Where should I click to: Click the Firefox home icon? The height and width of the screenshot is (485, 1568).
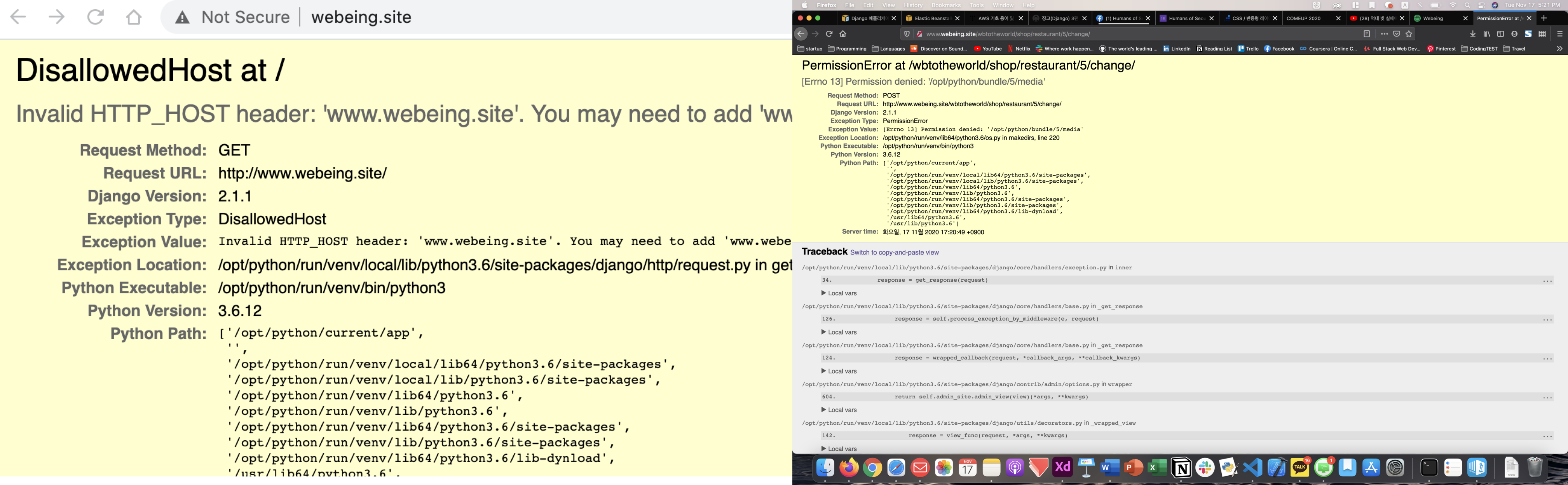click(843, 34)
